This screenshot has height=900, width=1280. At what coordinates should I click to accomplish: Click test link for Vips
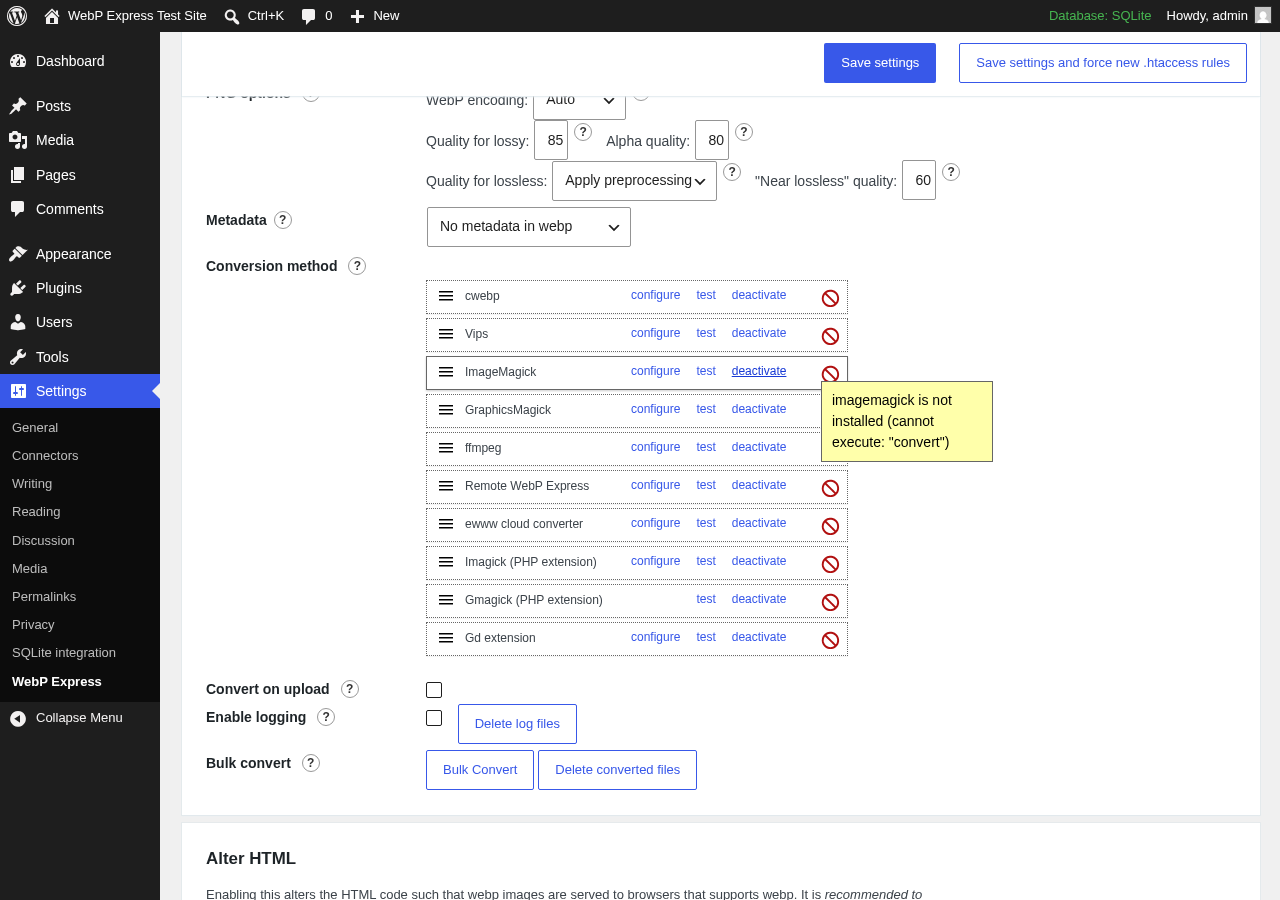(x=706, y=333)
